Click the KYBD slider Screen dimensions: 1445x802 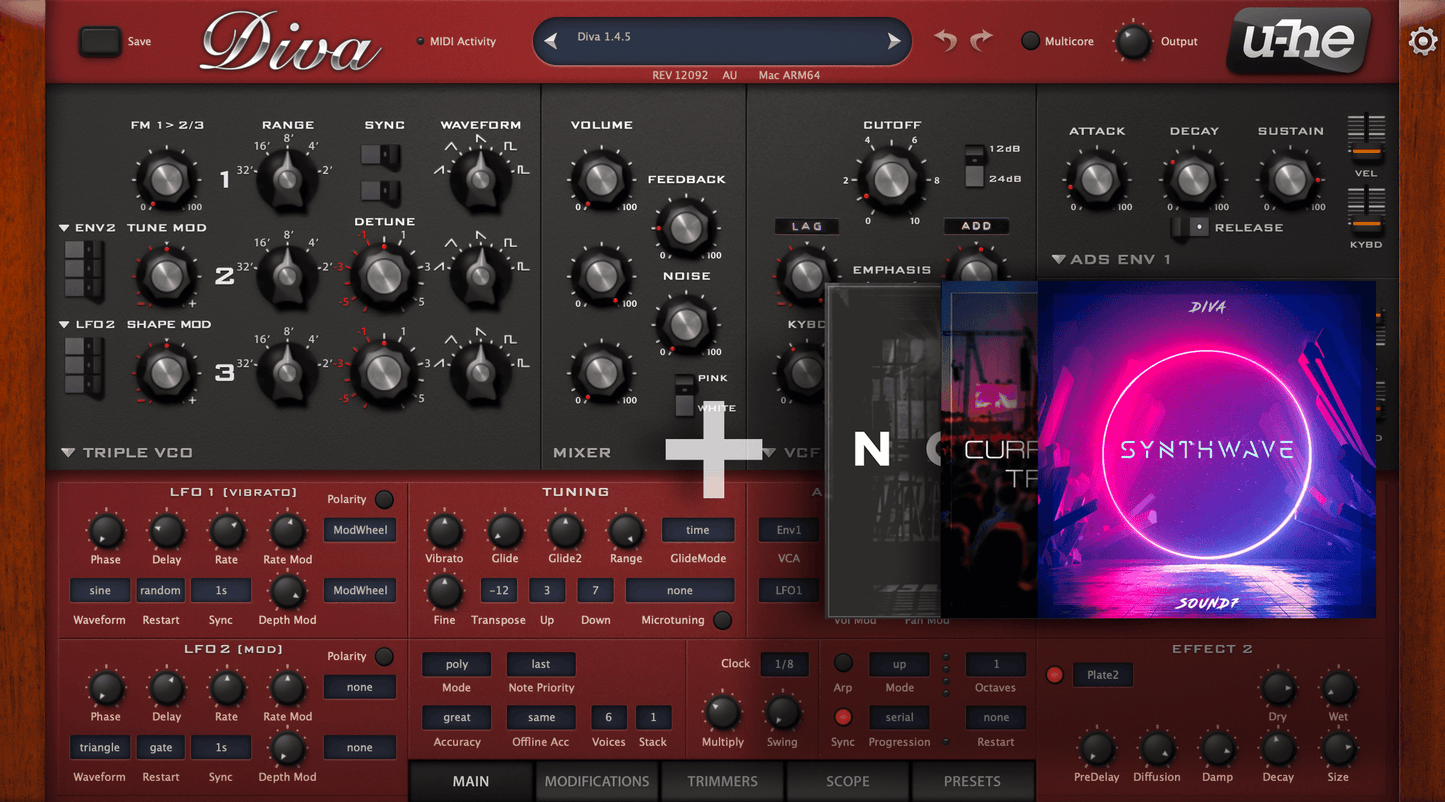click(1366, 210)
